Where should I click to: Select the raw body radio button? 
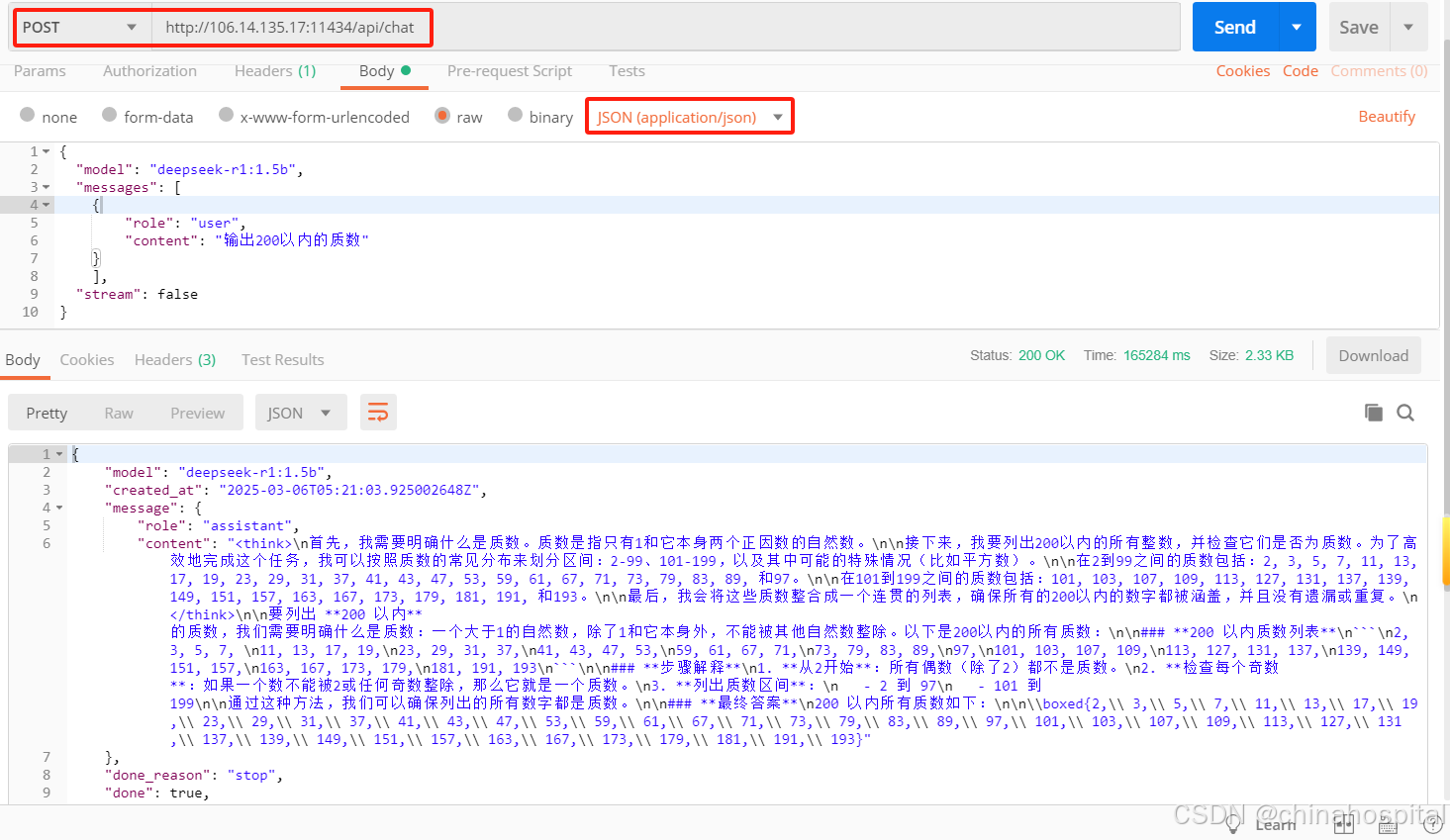pyautogui.click(x=442, y=115)
